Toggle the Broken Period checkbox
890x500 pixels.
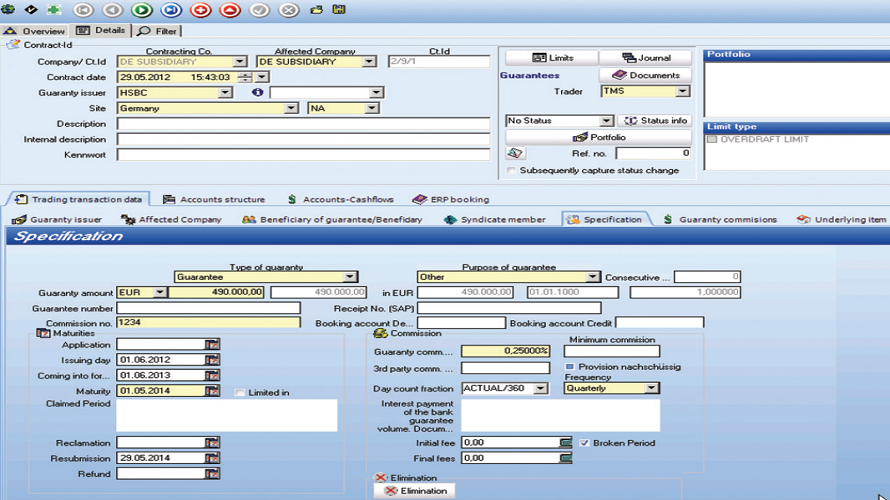pyautogui.click(x=584, y=443)
